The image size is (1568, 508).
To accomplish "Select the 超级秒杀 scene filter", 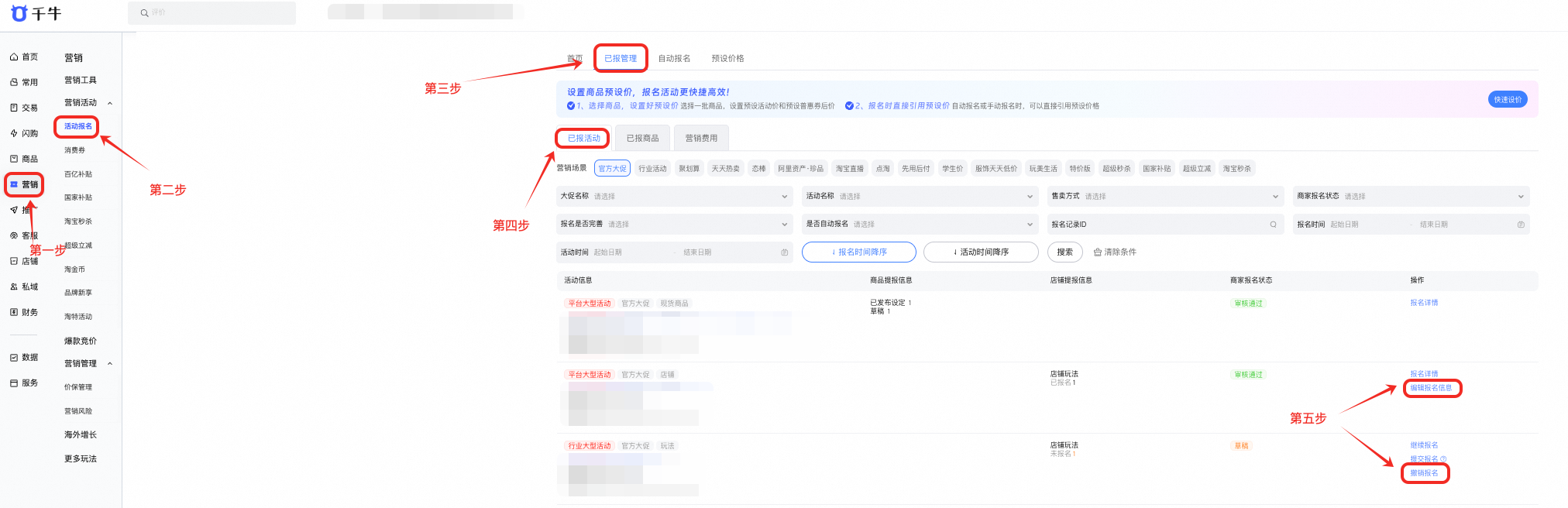I will [x=1116, y=169].
